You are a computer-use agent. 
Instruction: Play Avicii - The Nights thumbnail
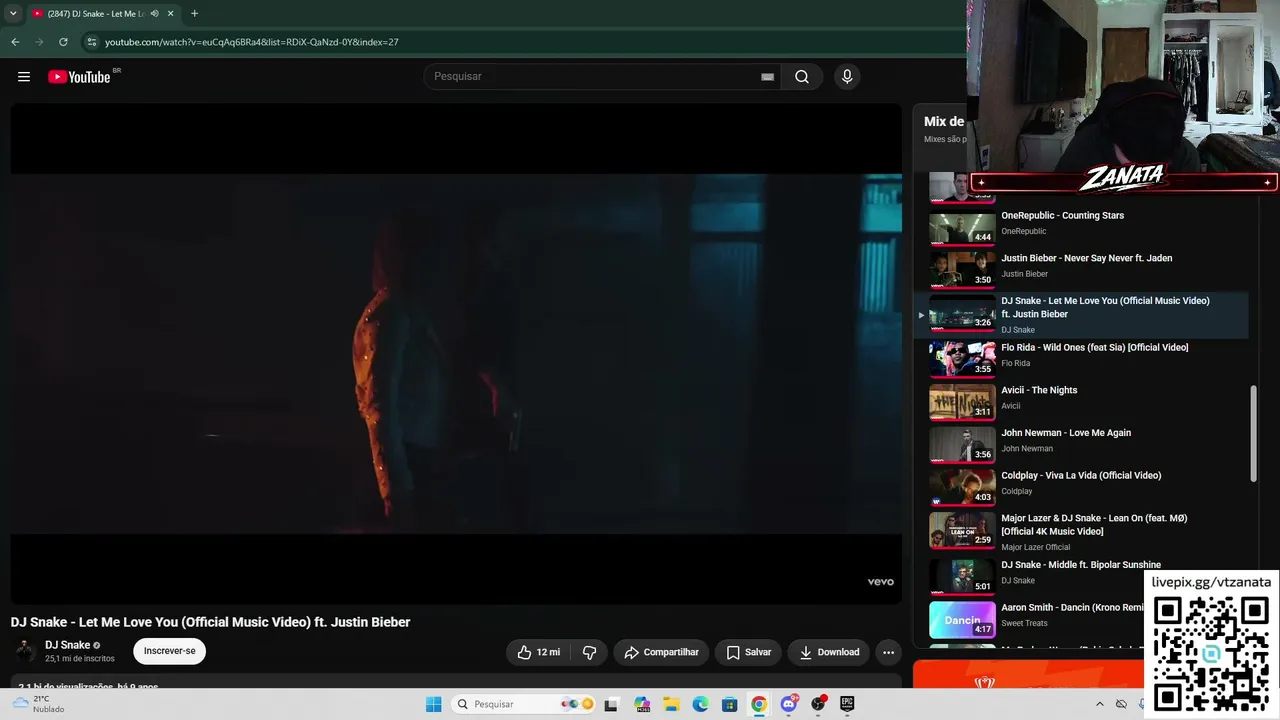pos(962,401)
